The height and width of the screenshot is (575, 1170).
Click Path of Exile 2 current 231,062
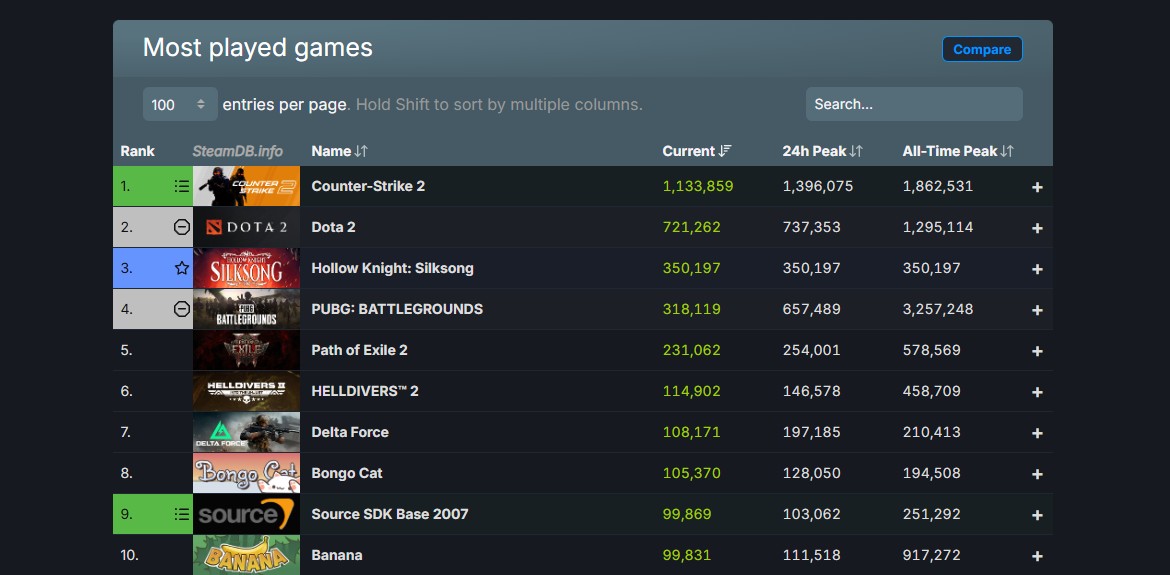pyautogui.click(x=692, y=351)
